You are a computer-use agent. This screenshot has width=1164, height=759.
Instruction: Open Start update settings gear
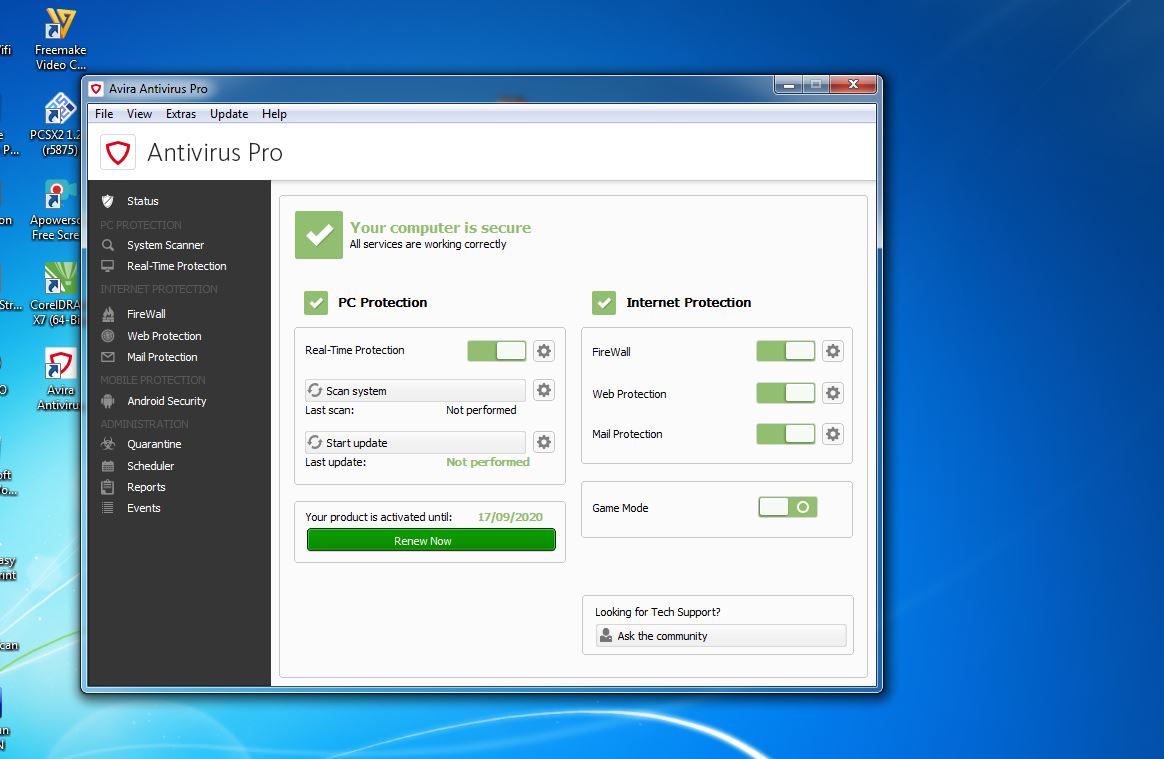[544, 442]
